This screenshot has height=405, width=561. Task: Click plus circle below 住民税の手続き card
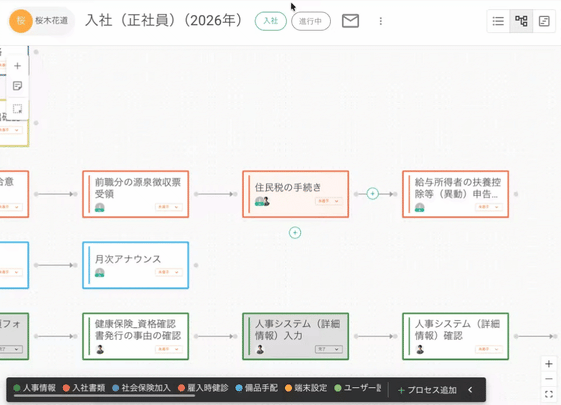tap(295, 233)
